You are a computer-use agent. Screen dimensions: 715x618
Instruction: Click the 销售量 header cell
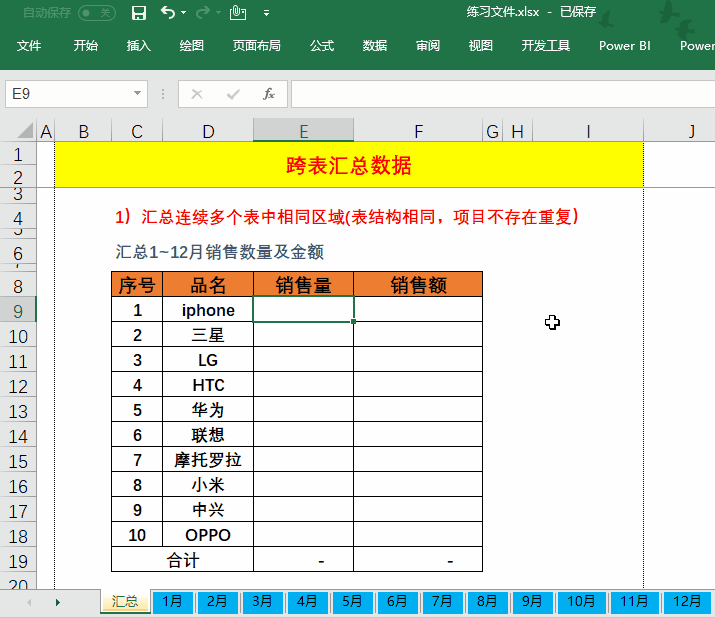tap(303, 285)
